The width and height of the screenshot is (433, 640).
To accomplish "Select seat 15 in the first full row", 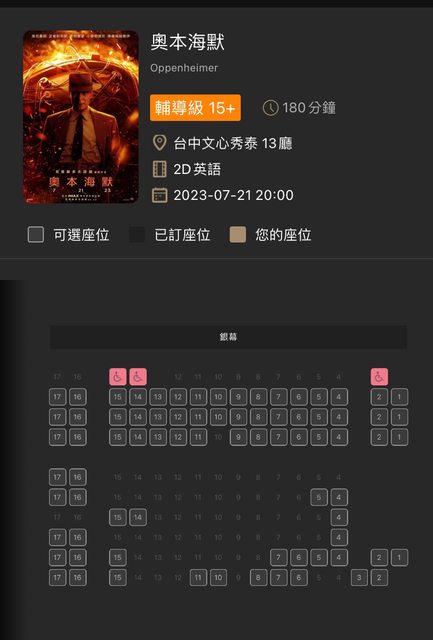I will click(118, 397).
